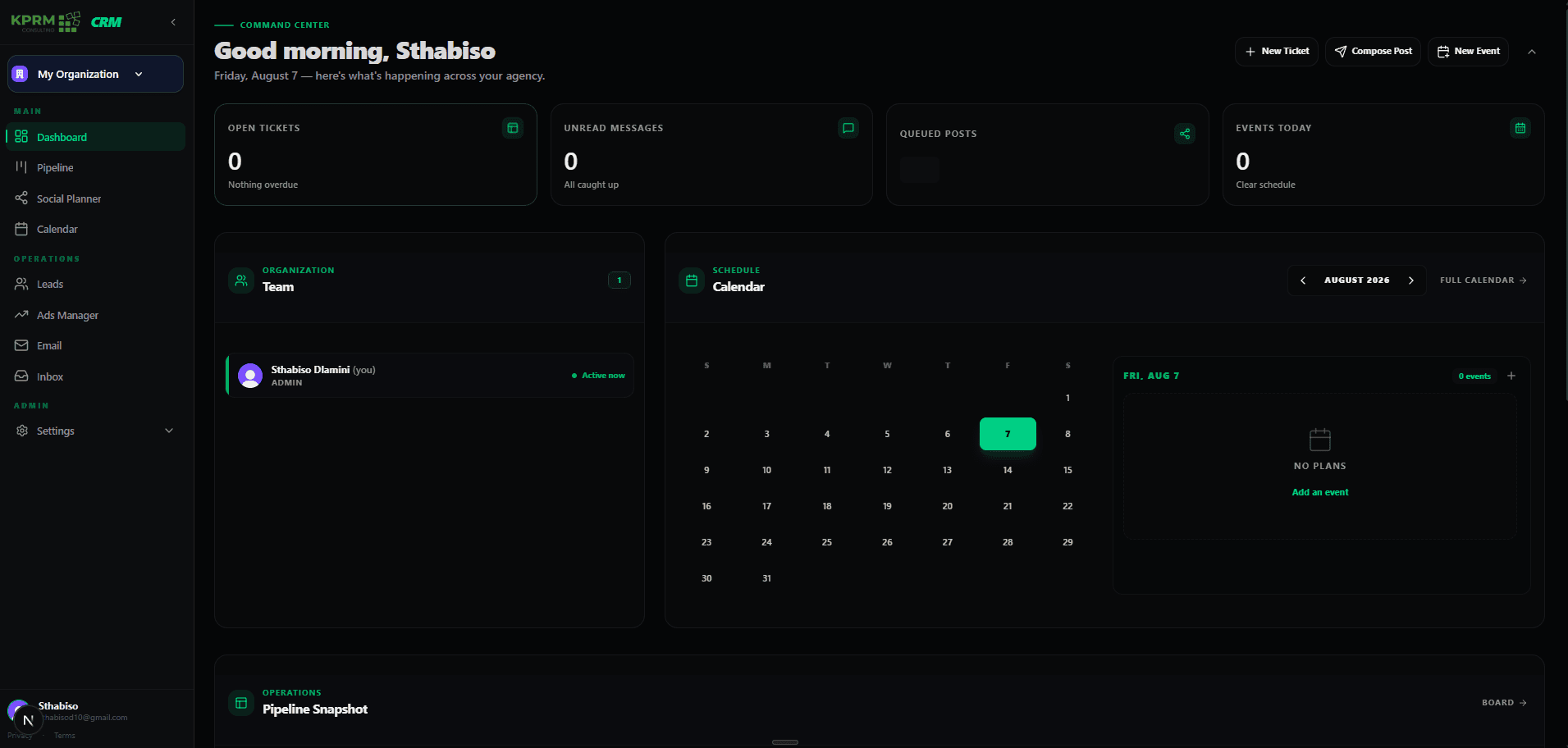Open Social Planner in the sidebar
The image size is (1568, 748).
95,198
